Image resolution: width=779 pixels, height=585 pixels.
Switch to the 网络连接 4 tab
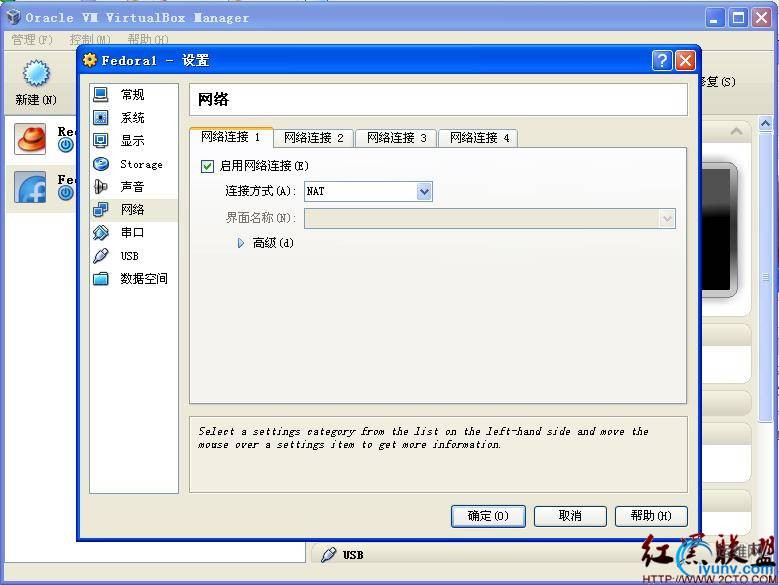coord(479,138)
